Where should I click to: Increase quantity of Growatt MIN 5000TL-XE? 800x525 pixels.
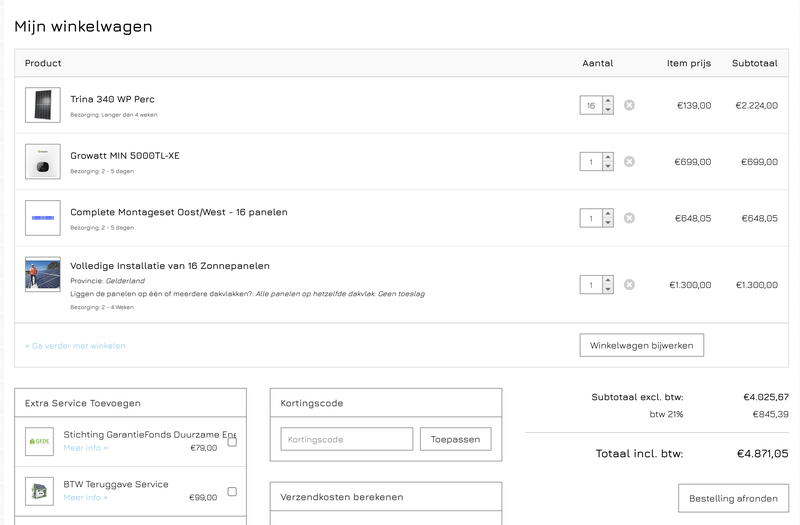608,158
